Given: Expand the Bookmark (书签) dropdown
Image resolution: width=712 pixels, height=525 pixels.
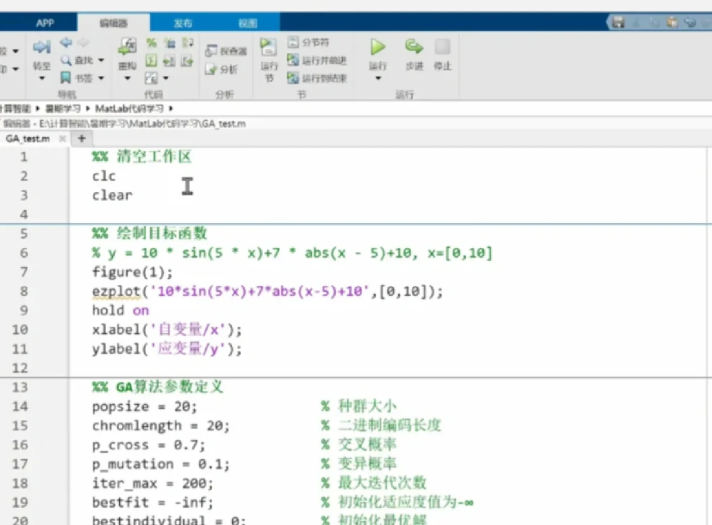Looking at the screenshot, I should click(82, 77).
